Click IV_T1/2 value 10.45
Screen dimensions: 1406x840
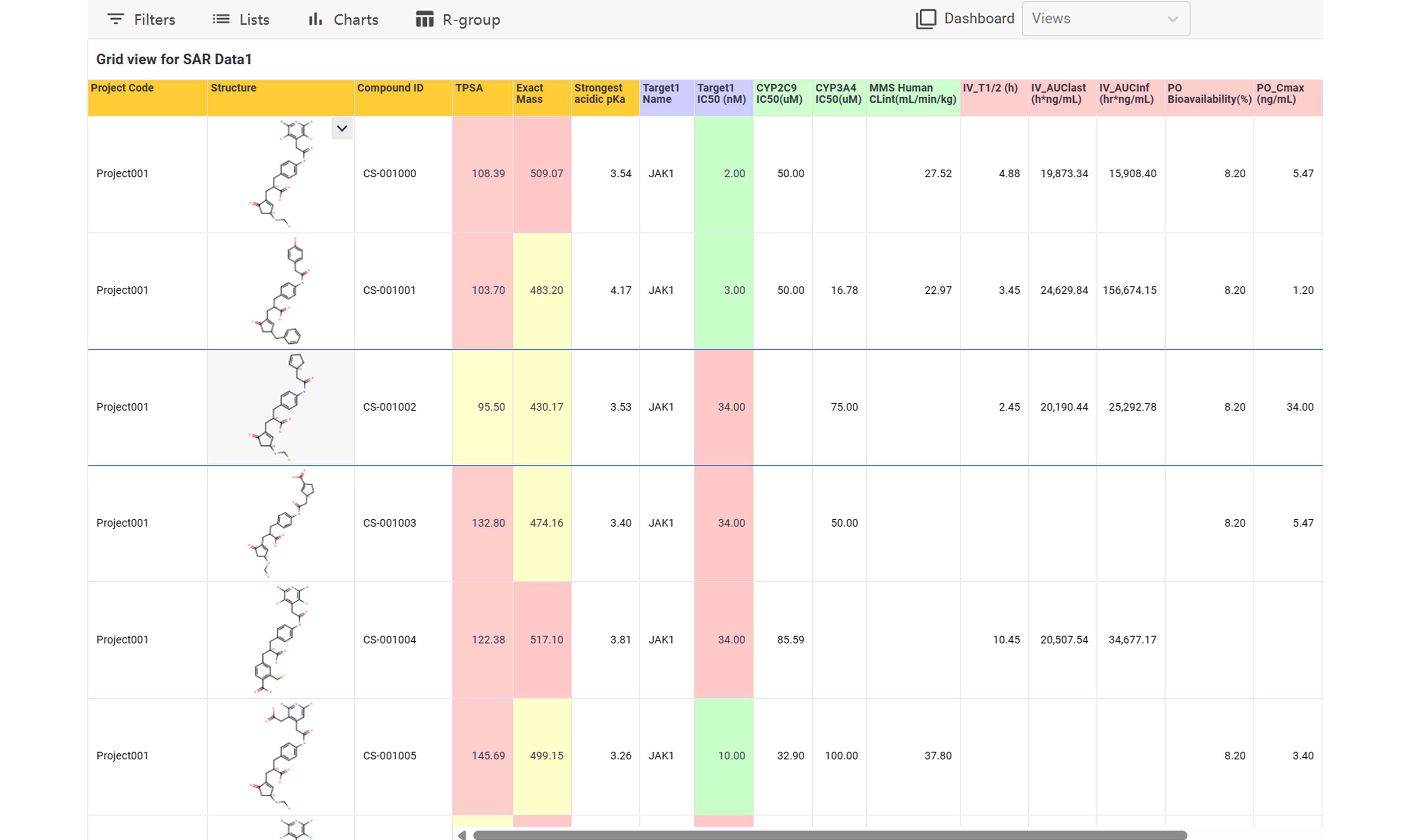tap(1006, 640)
